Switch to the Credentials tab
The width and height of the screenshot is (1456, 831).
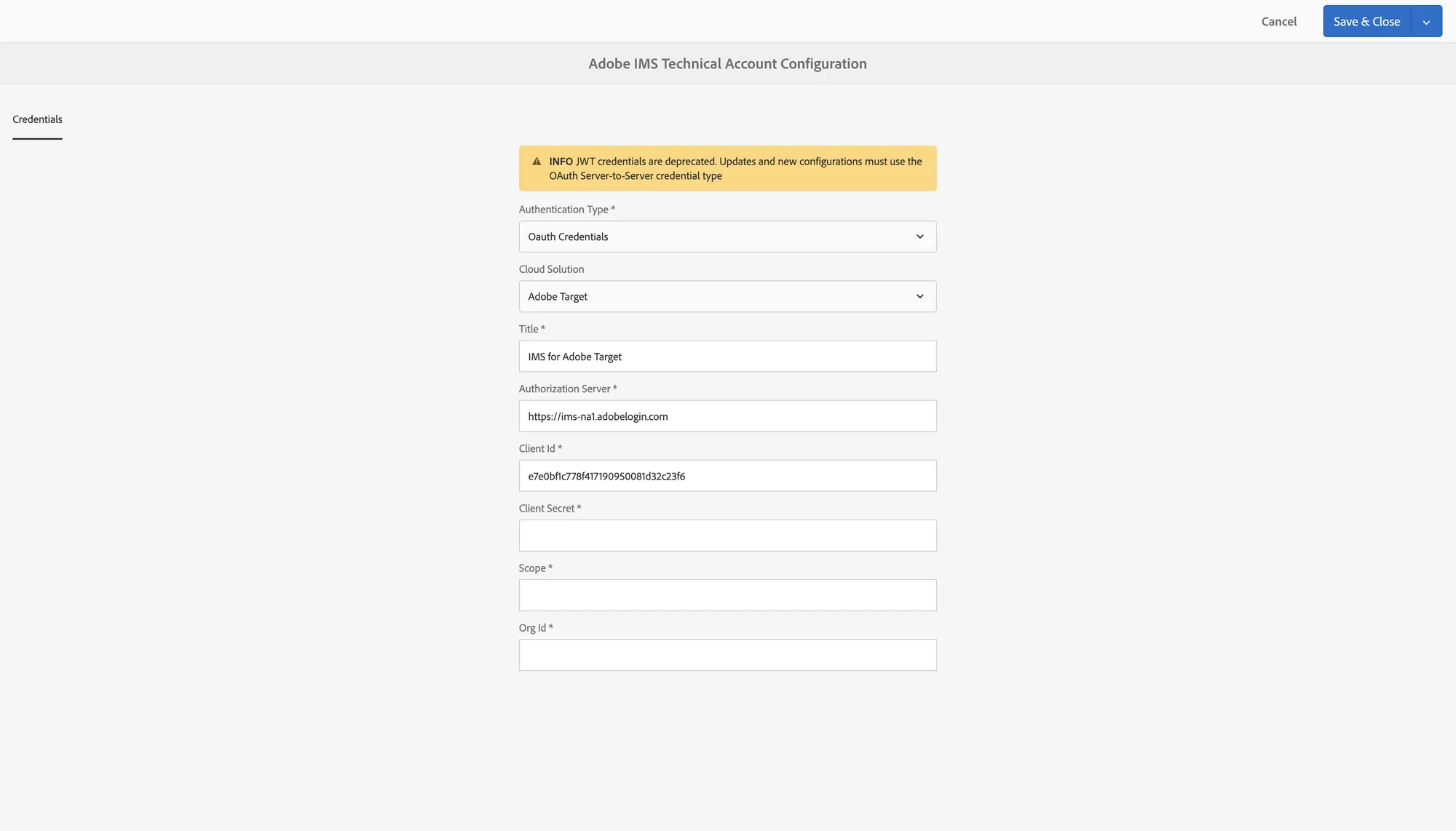point(37,119)
